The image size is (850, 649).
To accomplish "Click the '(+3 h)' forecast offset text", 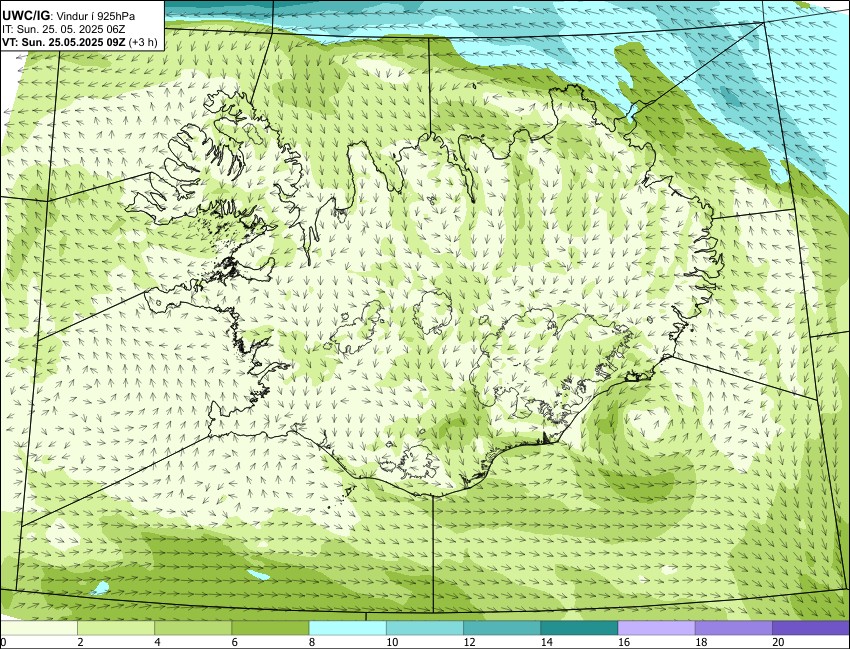I will click(143, 42).
